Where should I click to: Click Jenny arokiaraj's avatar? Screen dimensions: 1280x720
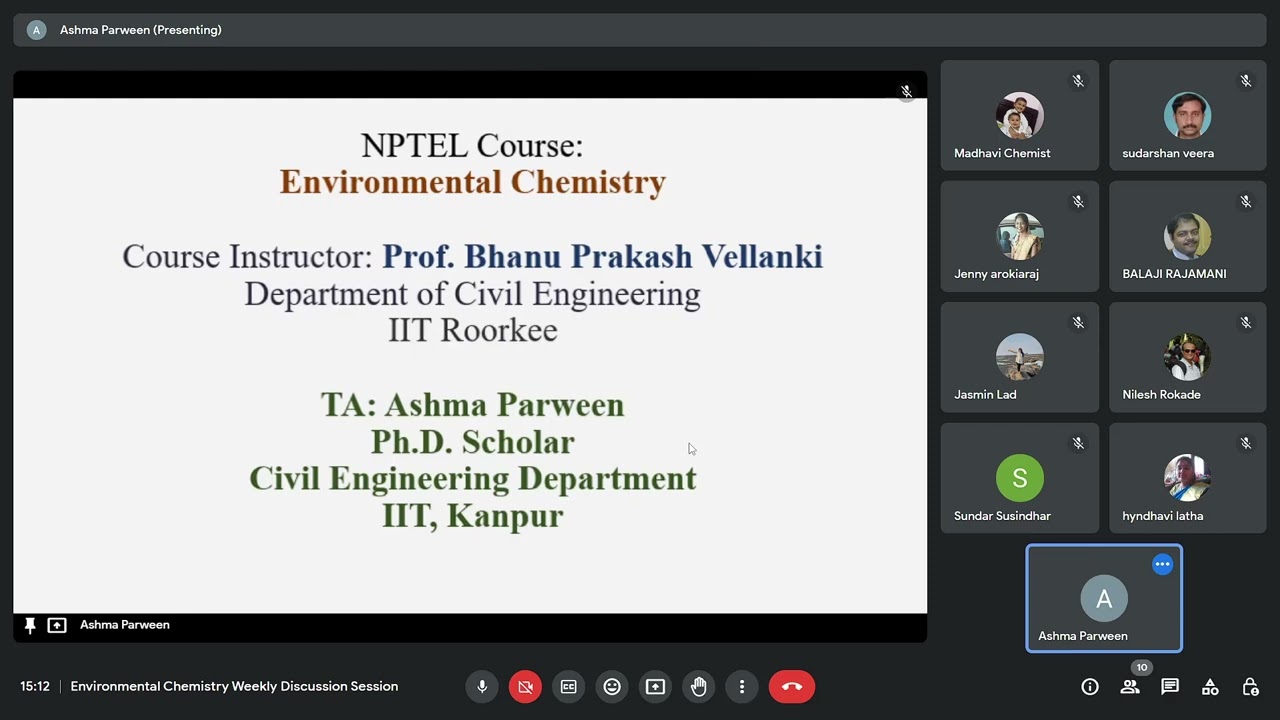pos(1019,236)
